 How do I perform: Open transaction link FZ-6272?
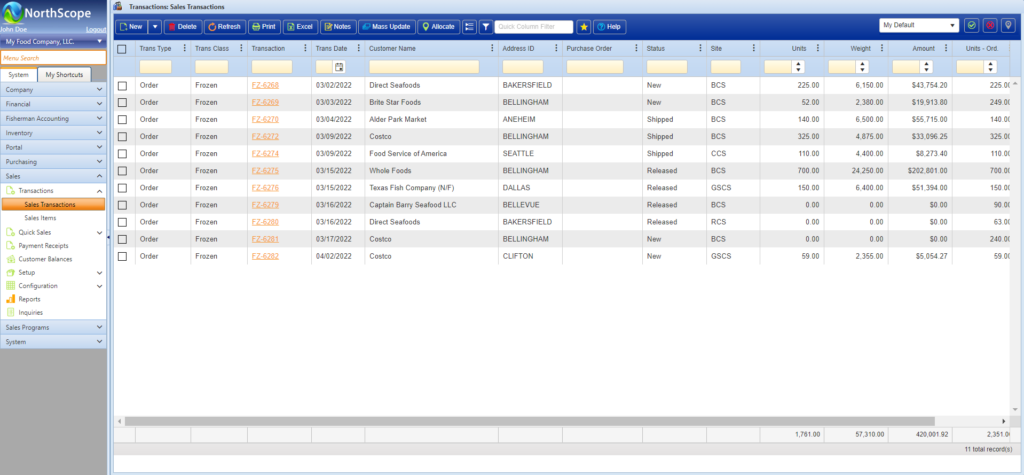click(x=265, y=137)
